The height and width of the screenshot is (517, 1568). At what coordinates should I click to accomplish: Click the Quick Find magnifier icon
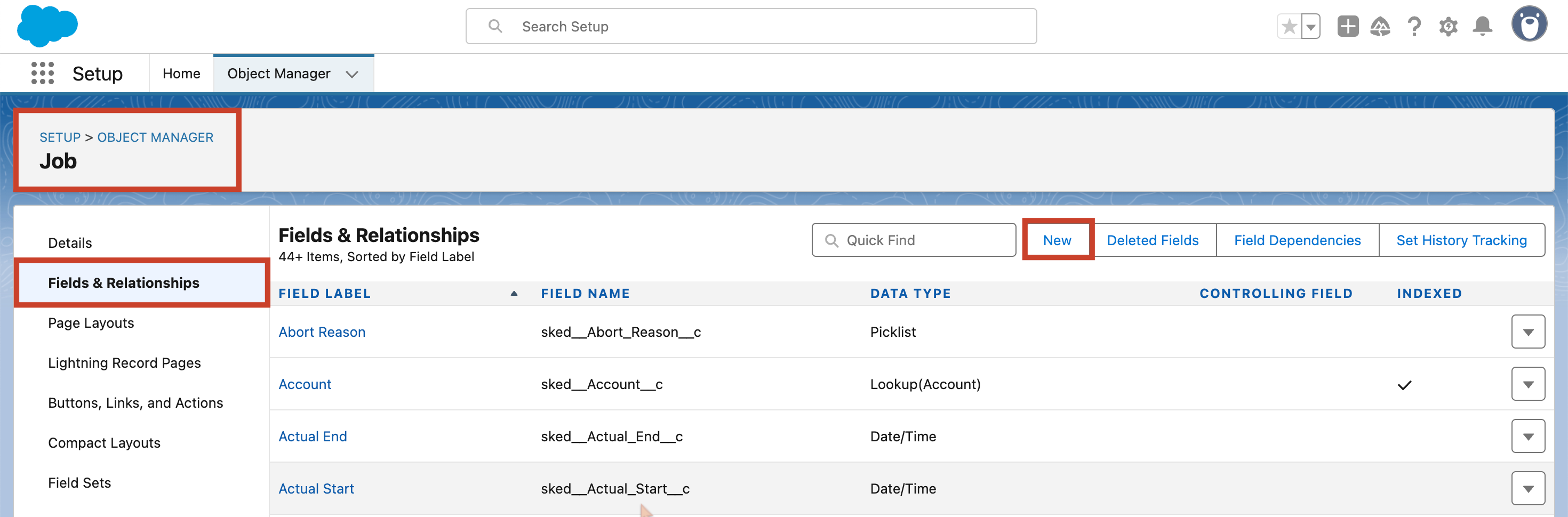pos(831,240)
